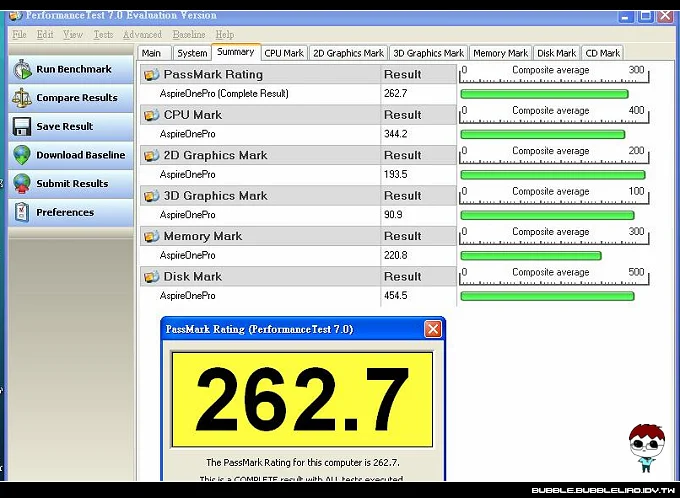
Task: Click the 2D Graphics Mark header icon
Action: 151,155
